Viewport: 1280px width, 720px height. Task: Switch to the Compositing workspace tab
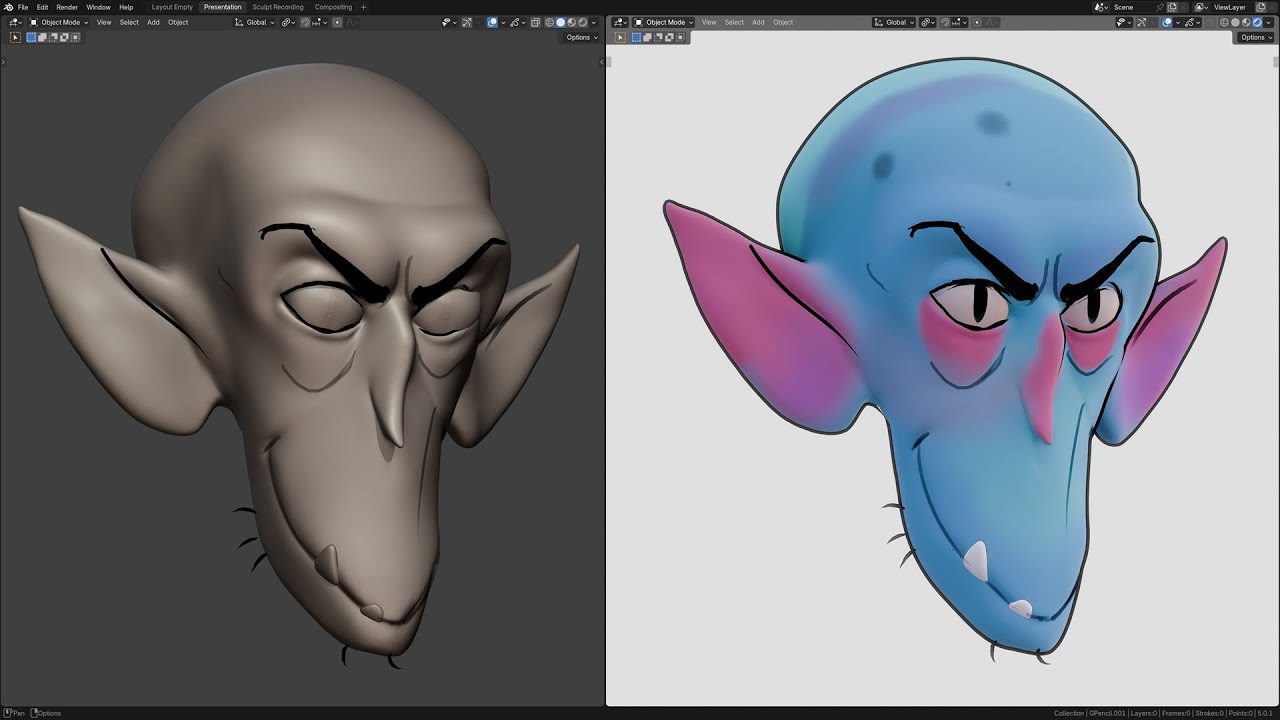[333, 7]
